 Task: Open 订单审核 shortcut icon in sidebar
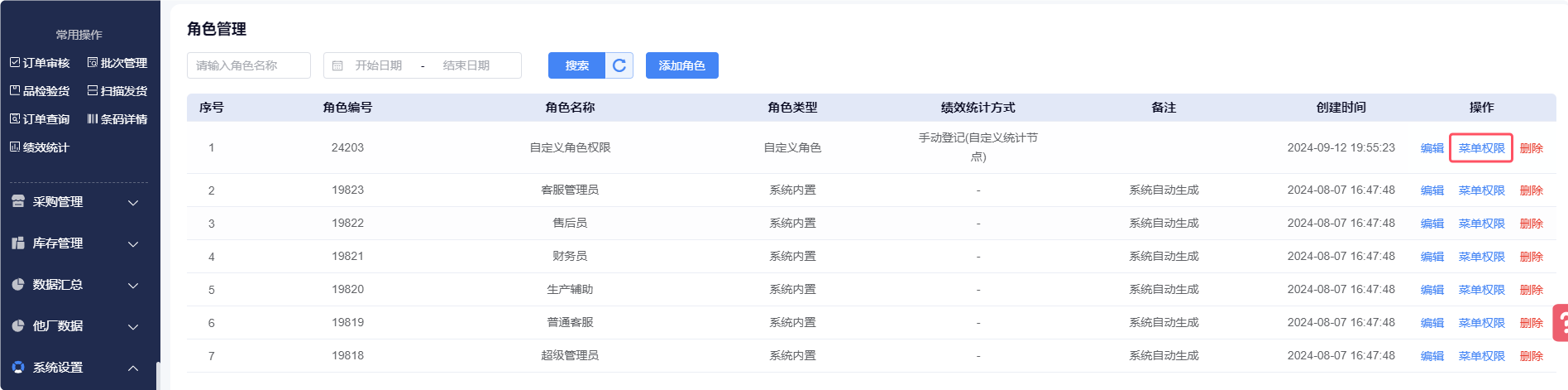(15, 63)
